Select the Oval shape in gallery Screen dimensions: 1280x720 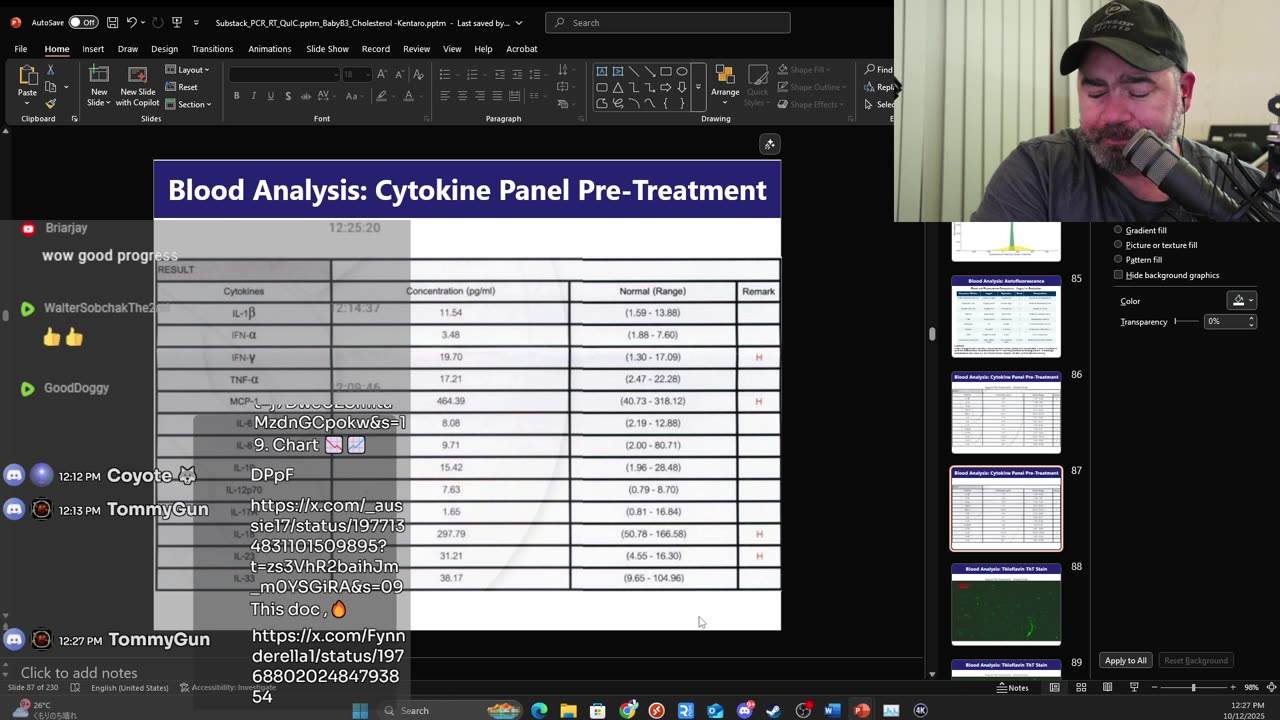[682, 71]
